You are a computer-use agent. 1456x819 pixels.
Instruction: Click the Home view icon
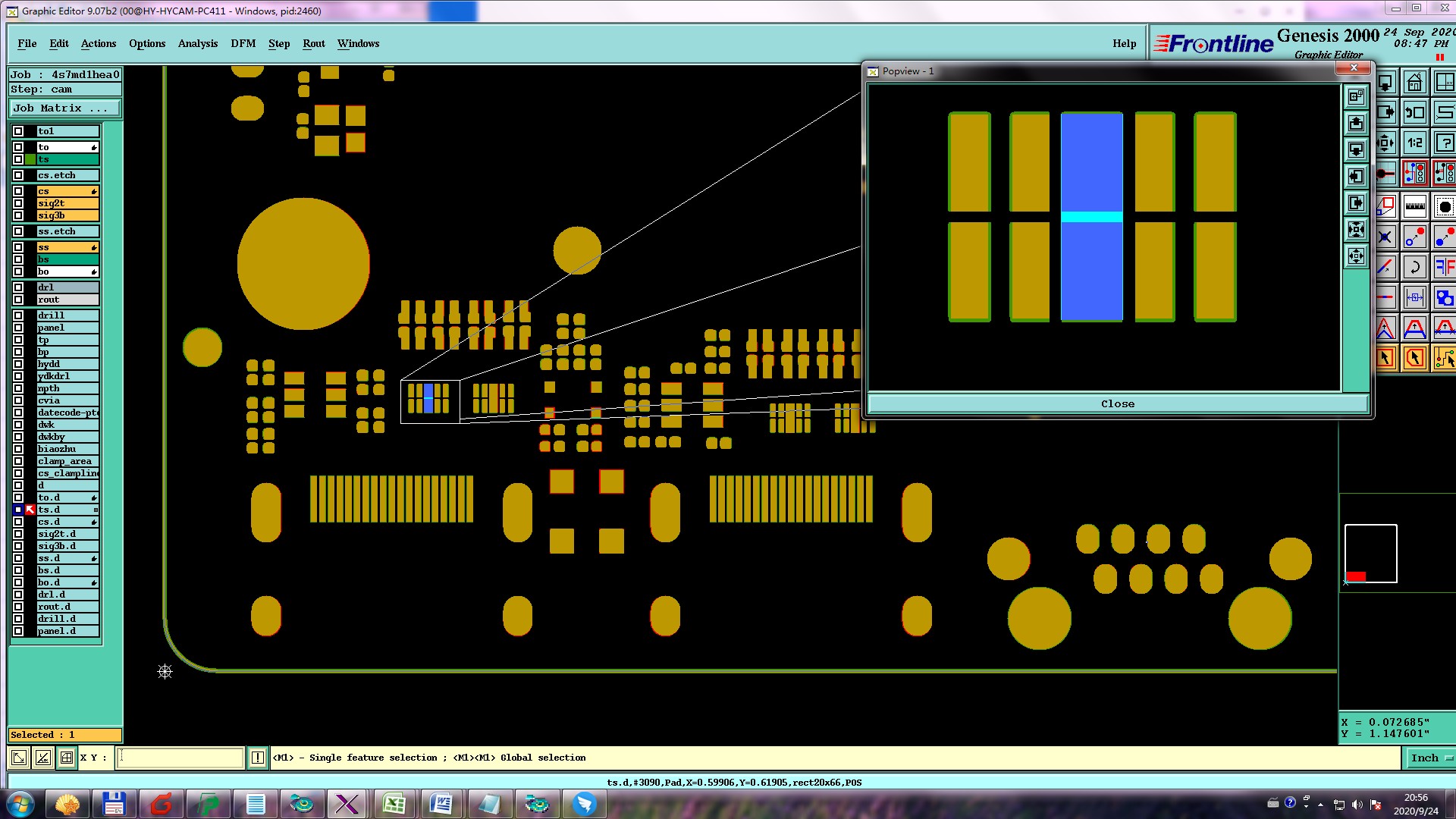coord(1414,83)
